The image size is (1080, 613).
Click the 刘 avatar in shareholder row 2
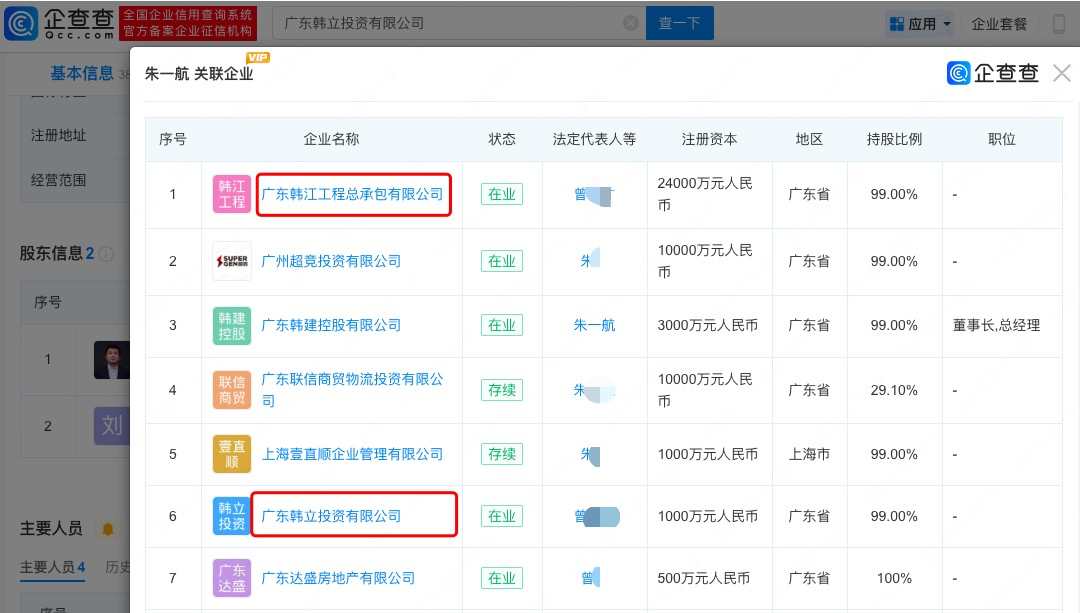(x=112, y=426)
